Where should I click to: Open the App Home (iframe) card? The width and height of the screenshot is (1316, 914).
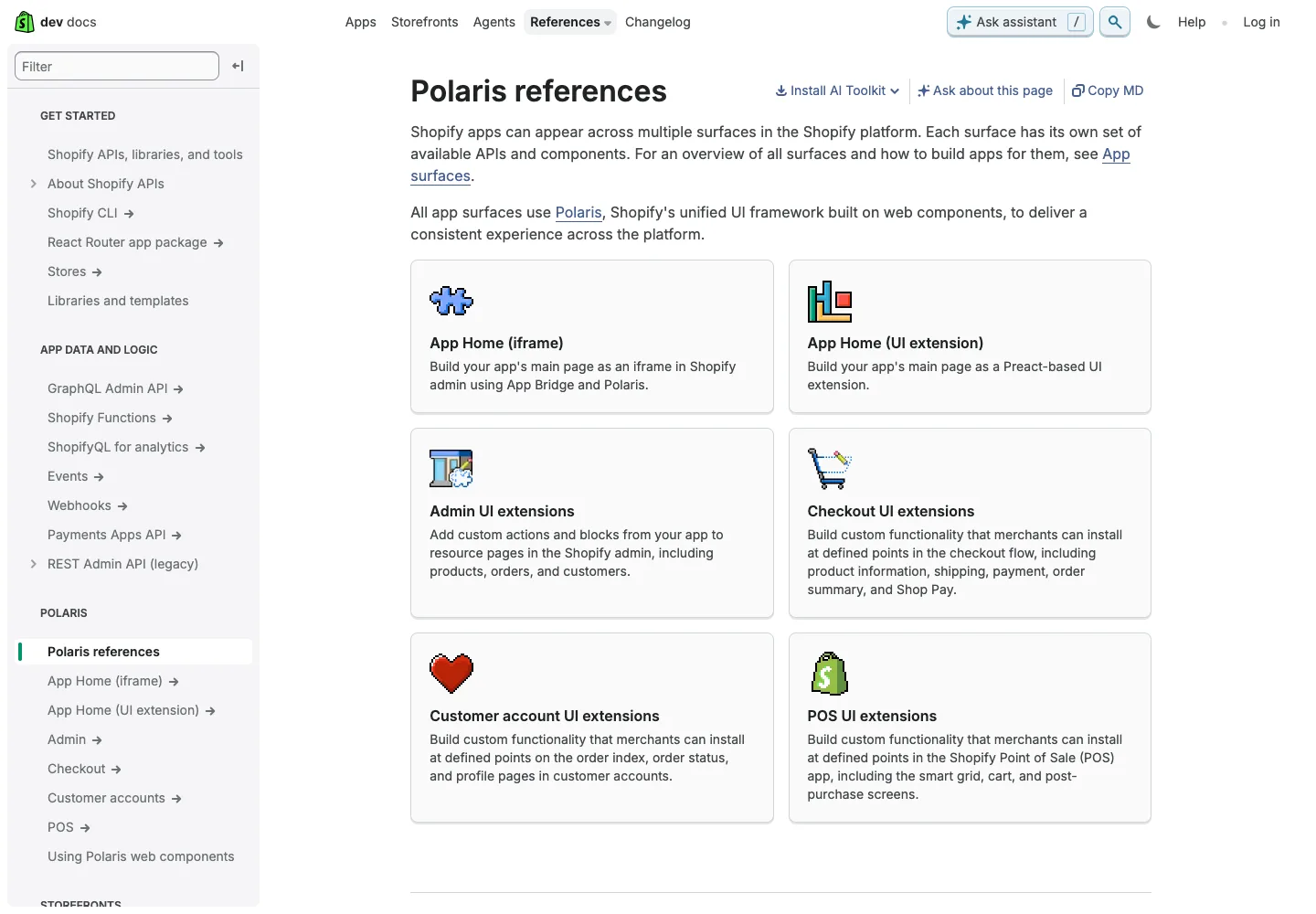[x=592, y=336]
